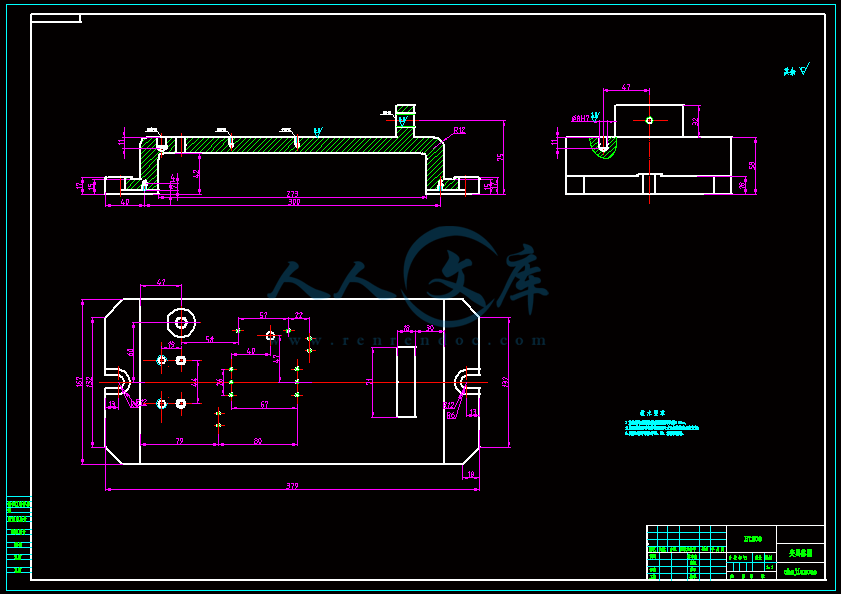841x594 pixels.
Task: Click the 132 dimension right of plan view
Action: click(x=505, y=382)
